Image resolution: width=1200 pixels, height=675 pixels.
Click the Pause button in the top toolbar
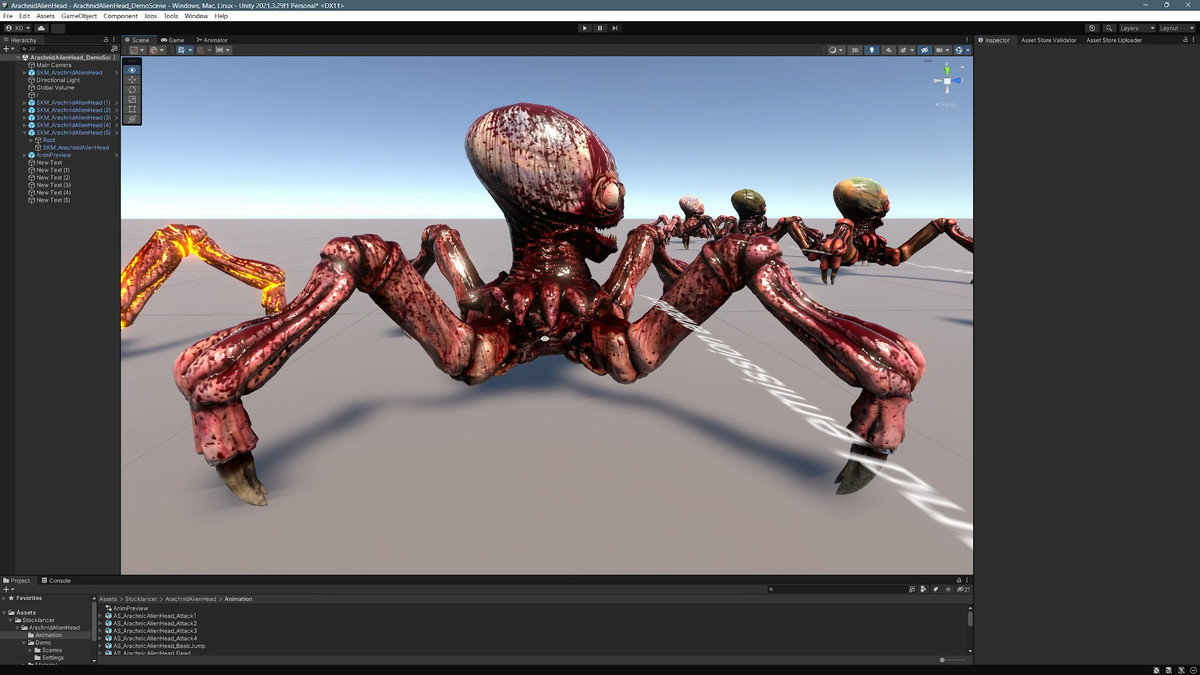coord(600,28)
